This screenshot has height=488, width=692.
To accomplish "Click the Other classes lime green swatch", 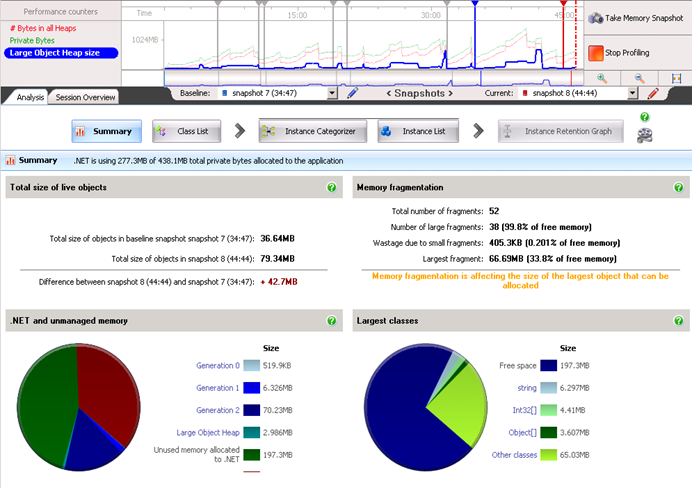I will 549,455.
